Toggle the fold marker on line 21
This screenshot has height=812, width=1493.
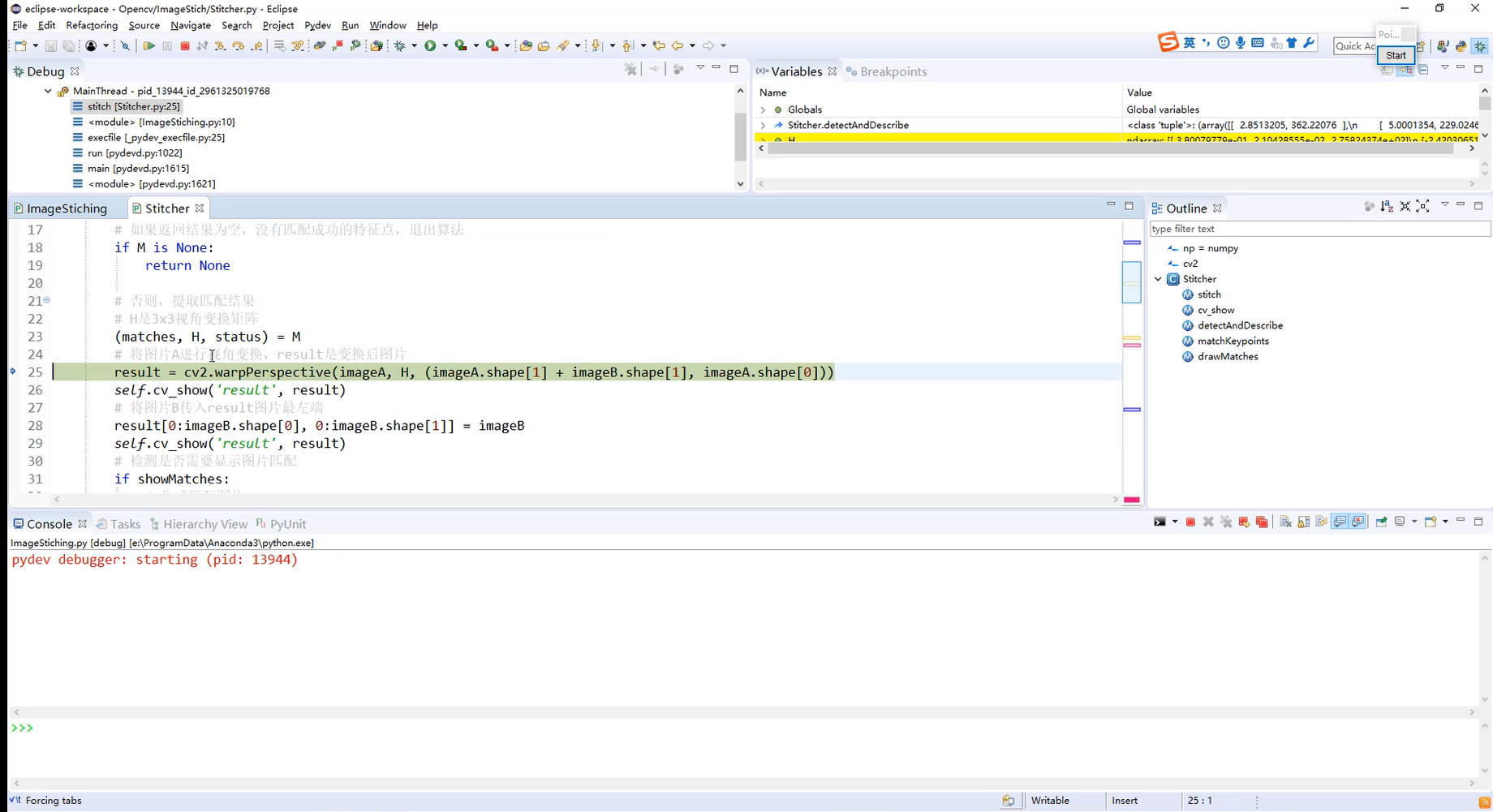coord(46,300)
